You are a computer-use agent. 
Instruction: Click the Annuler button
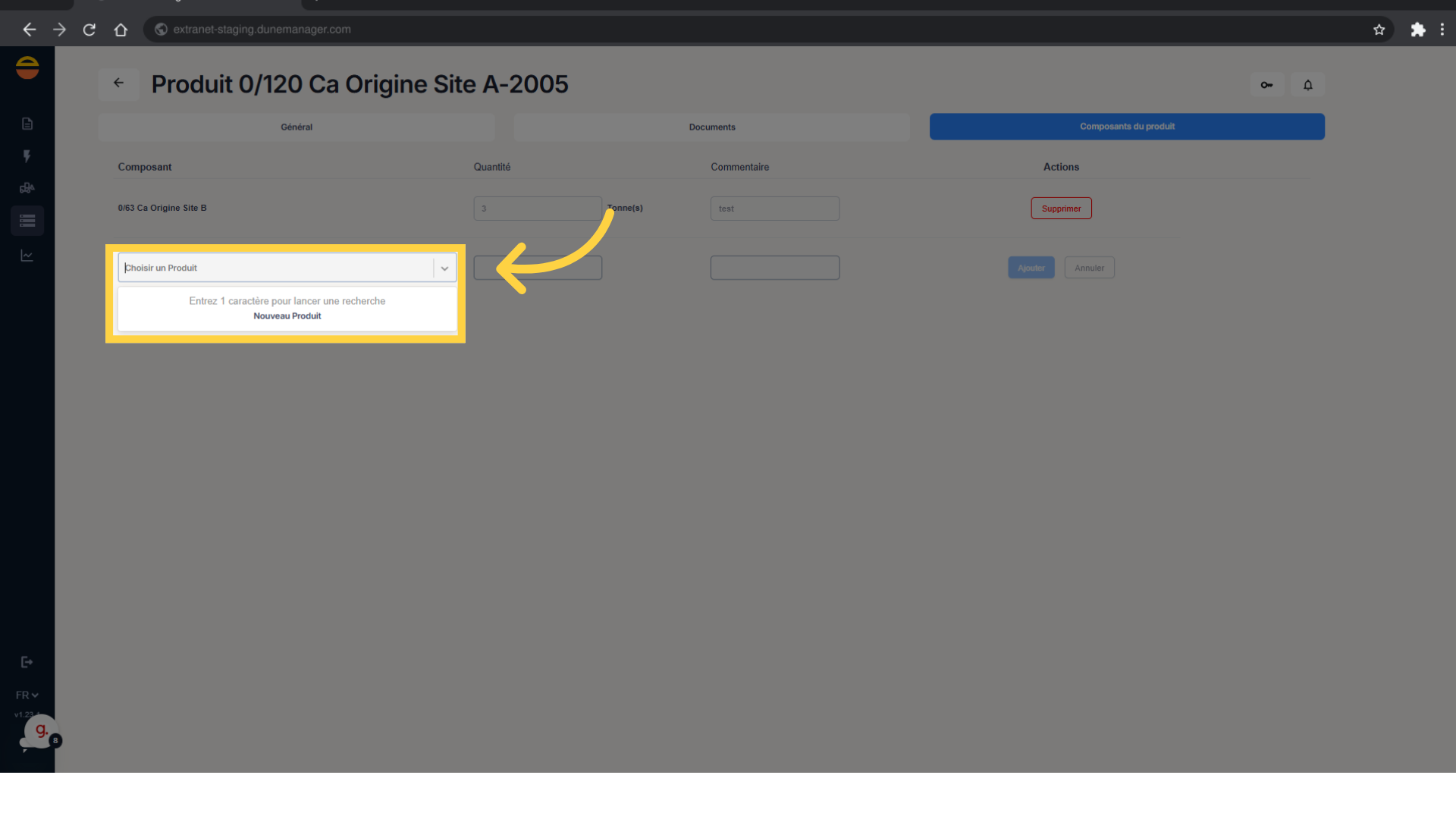[1089, 268]
